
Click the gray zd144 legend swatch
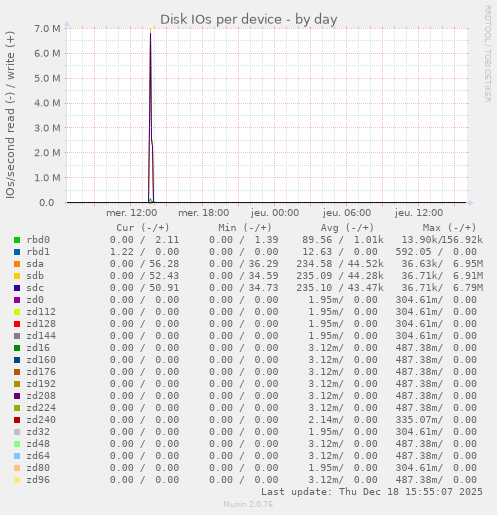coord(17,336)
